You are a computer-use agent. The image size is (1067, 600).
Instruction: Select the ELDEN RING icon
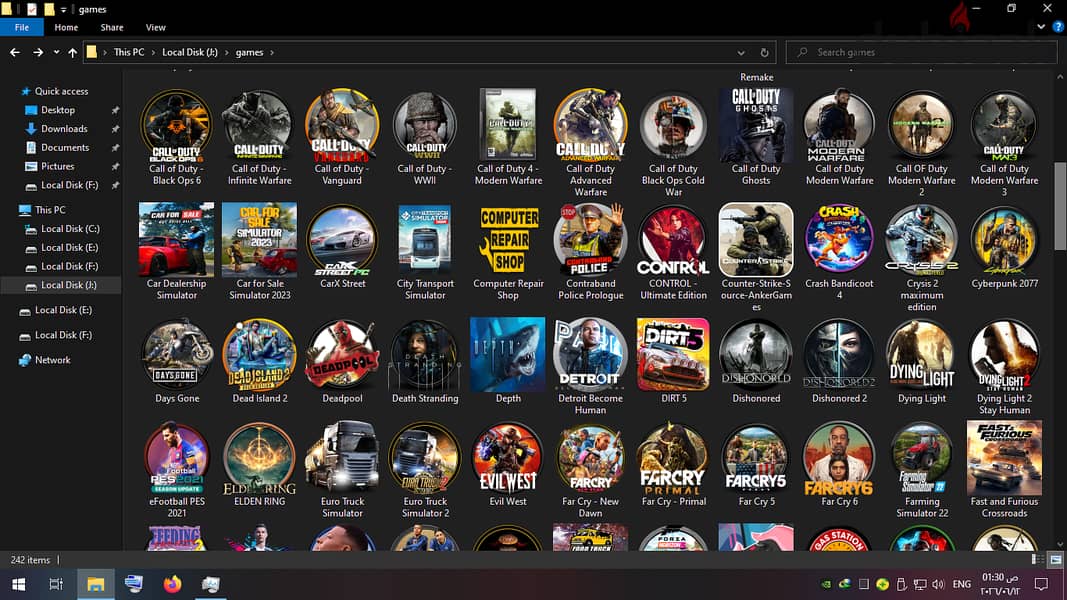pyautogui.click(x=259, y=458)
